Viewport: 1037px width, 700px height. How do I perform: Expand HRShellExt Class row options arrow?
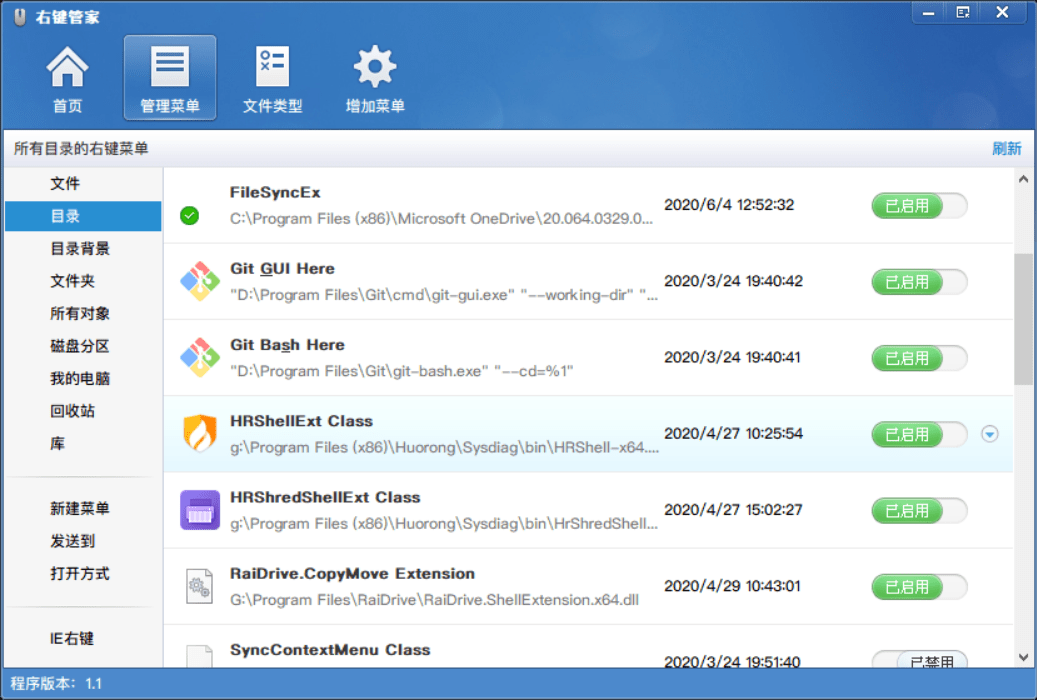pos(989,434)
